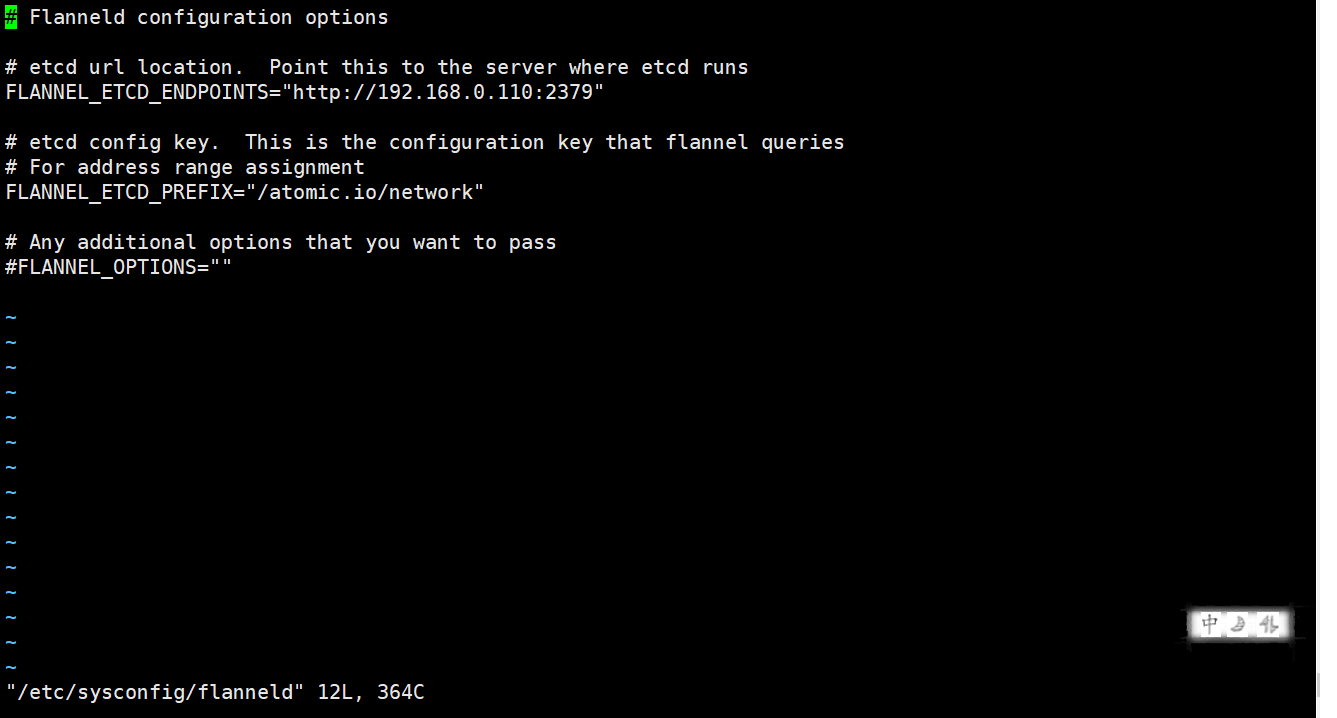
Task: Click the "etcd config key" comment line
Action: point(425,143)
